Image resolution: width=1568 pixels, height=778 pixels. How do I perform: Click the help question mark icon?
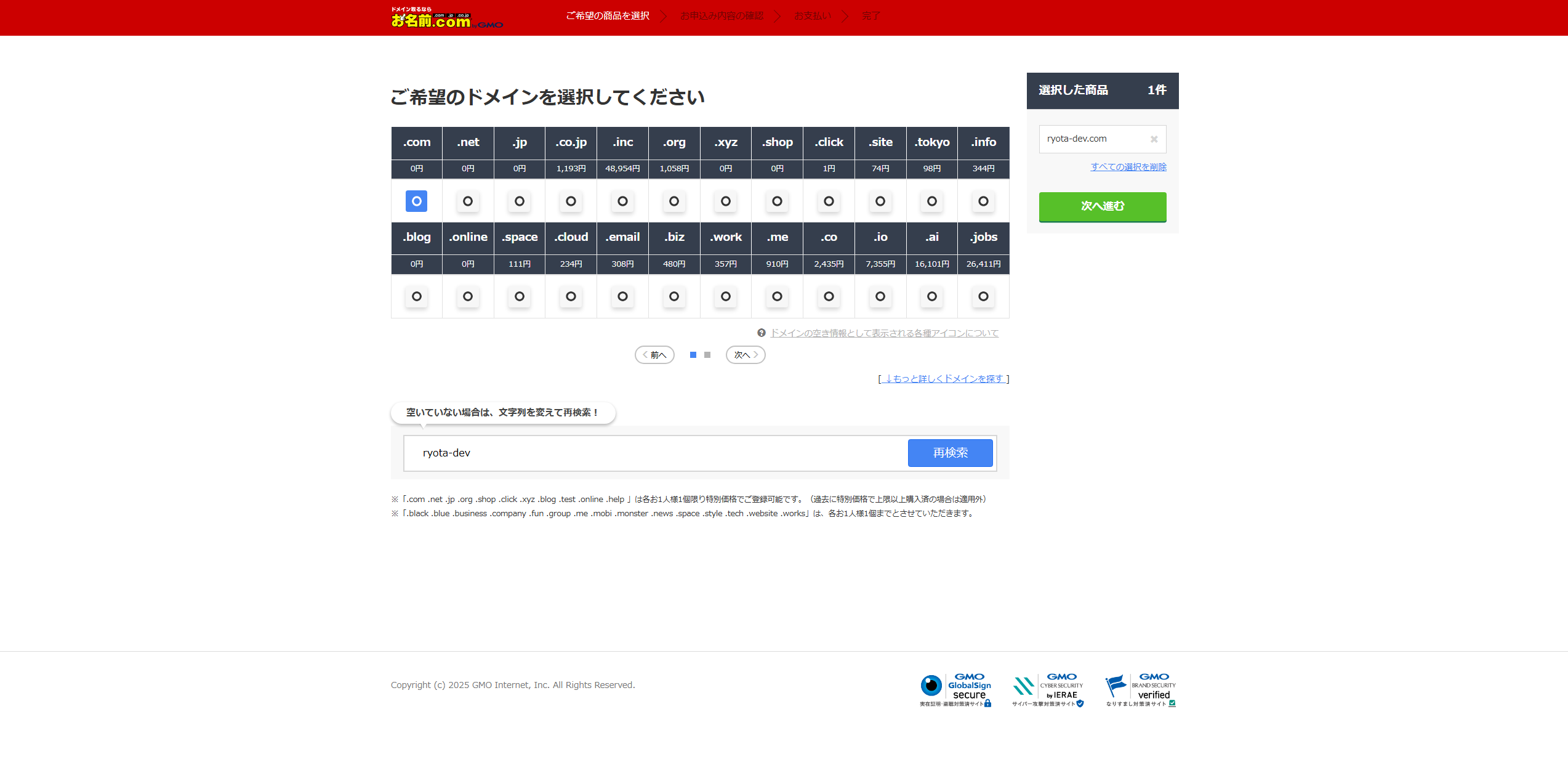click(x=762, y=333)
